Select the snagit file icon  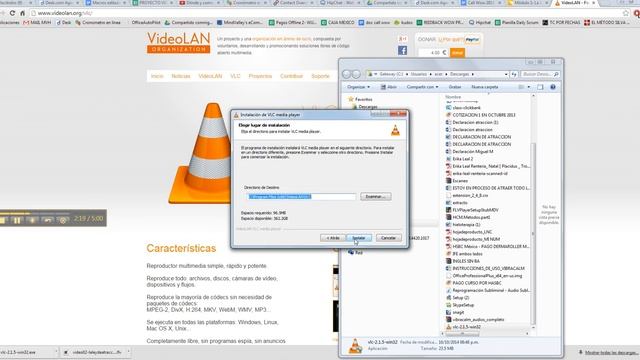pyautogui.click(x=448, y=312)
